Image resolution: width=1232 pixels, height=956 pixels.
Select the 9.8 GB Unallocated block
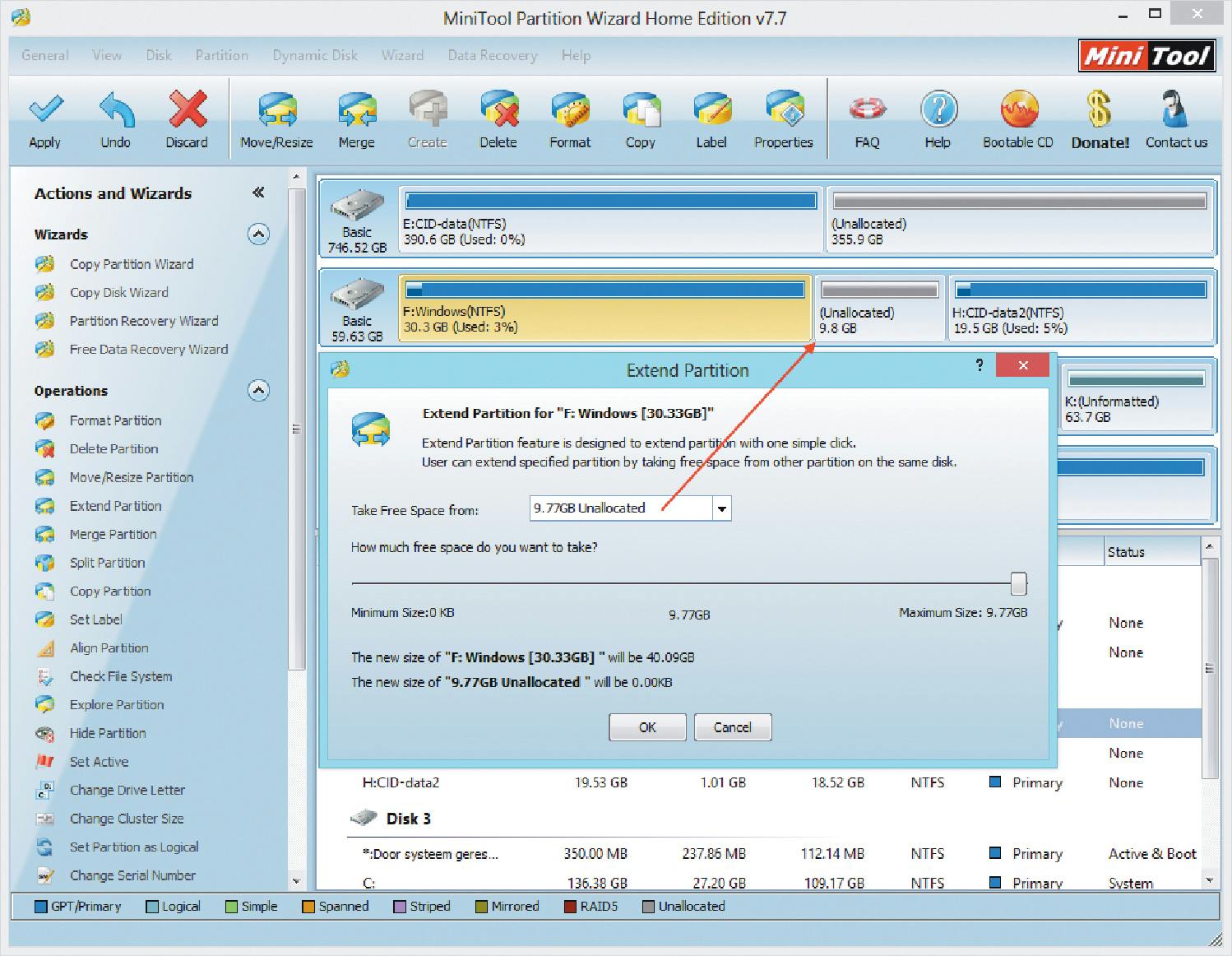click(x=879, y=309)
